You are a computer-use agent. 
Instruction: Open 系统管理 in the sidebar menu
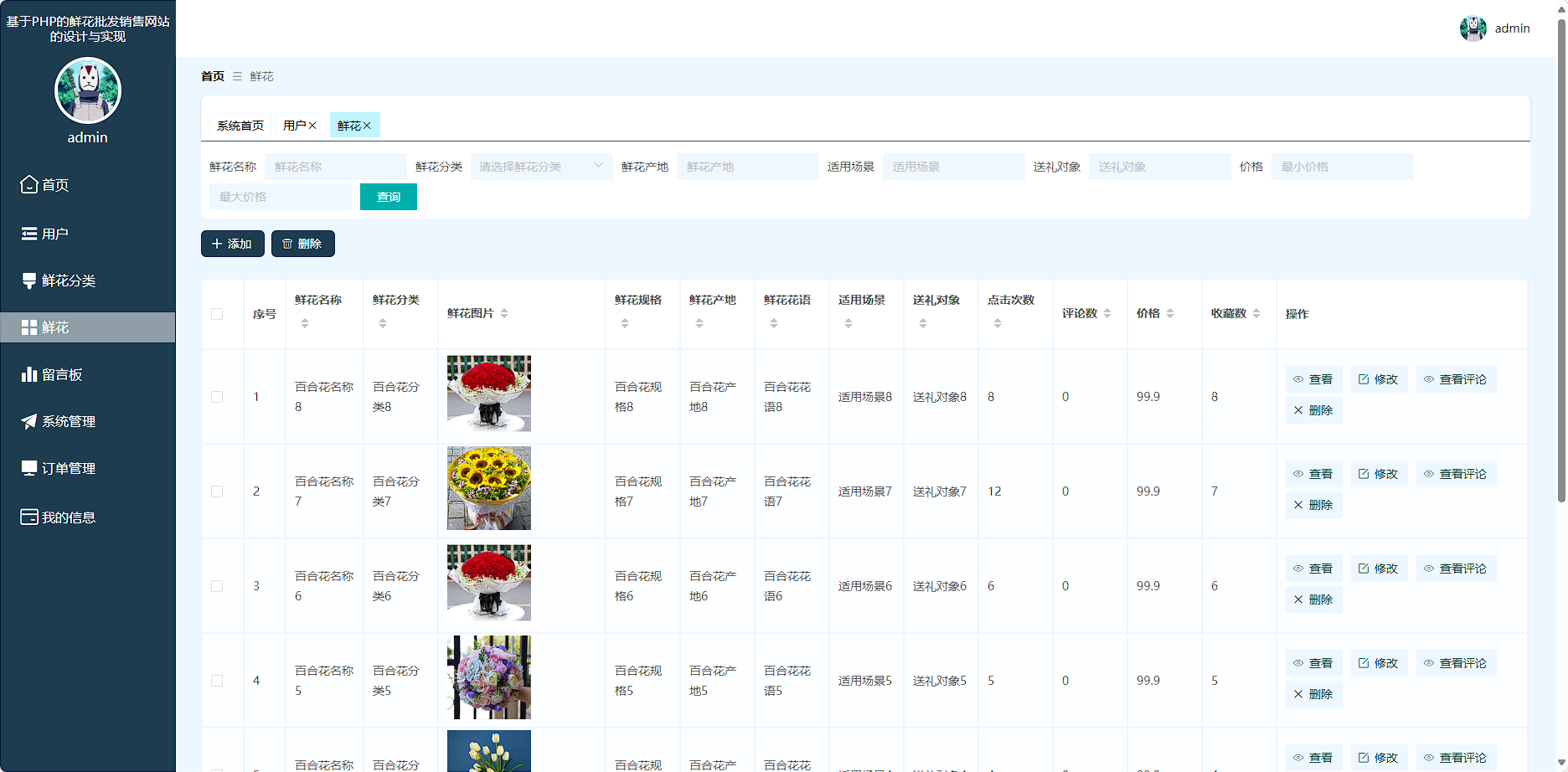click(88, 421)
